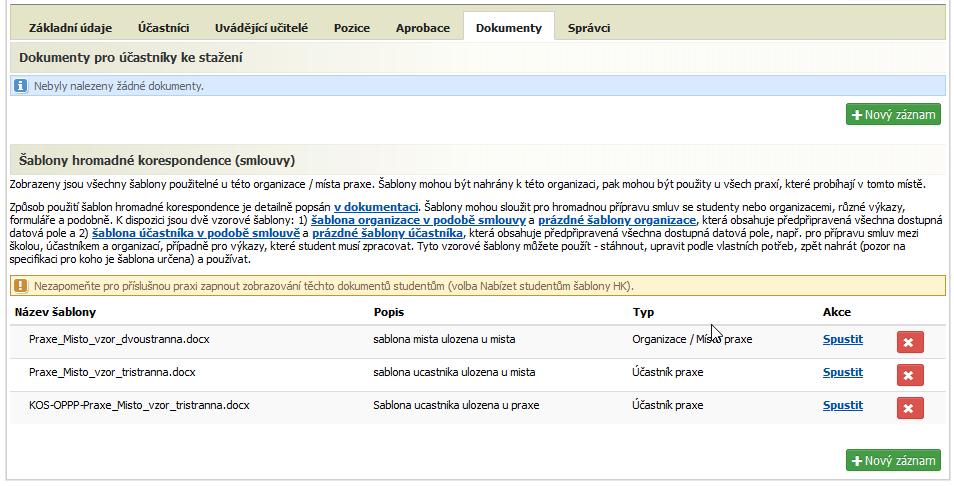The image size is (954, 486).
Task: Add Nový záznam under documents for download
Action: [x=893, y=114]
